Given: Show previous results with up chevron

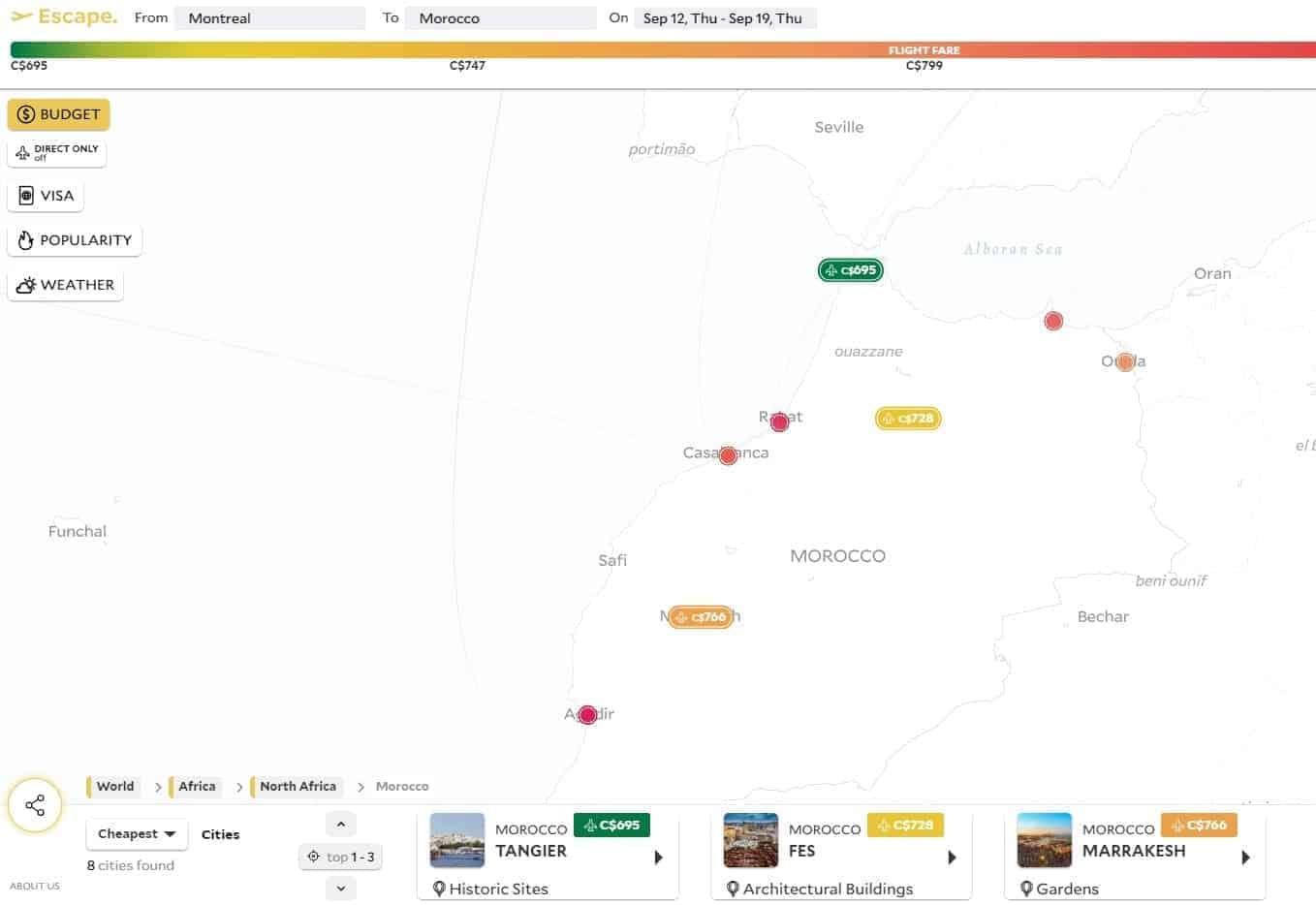Looking at the screenshot, I should tap(340, 825).
